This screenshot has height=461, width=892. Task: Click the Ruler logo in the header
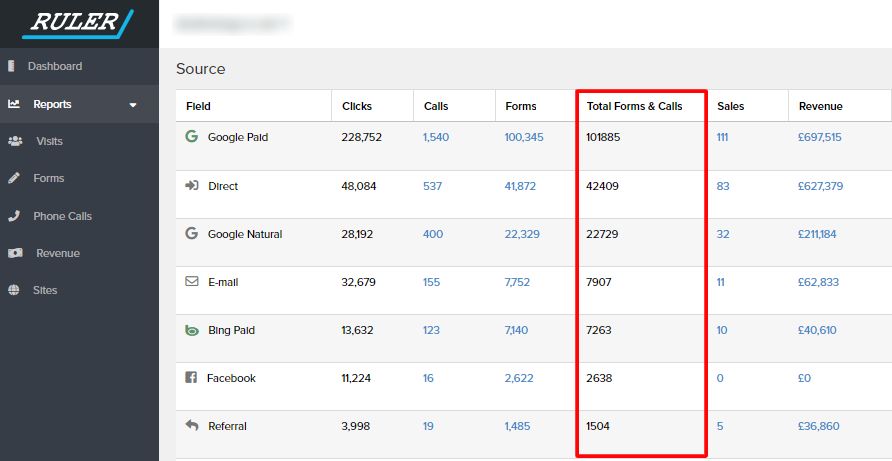point(78,24)
